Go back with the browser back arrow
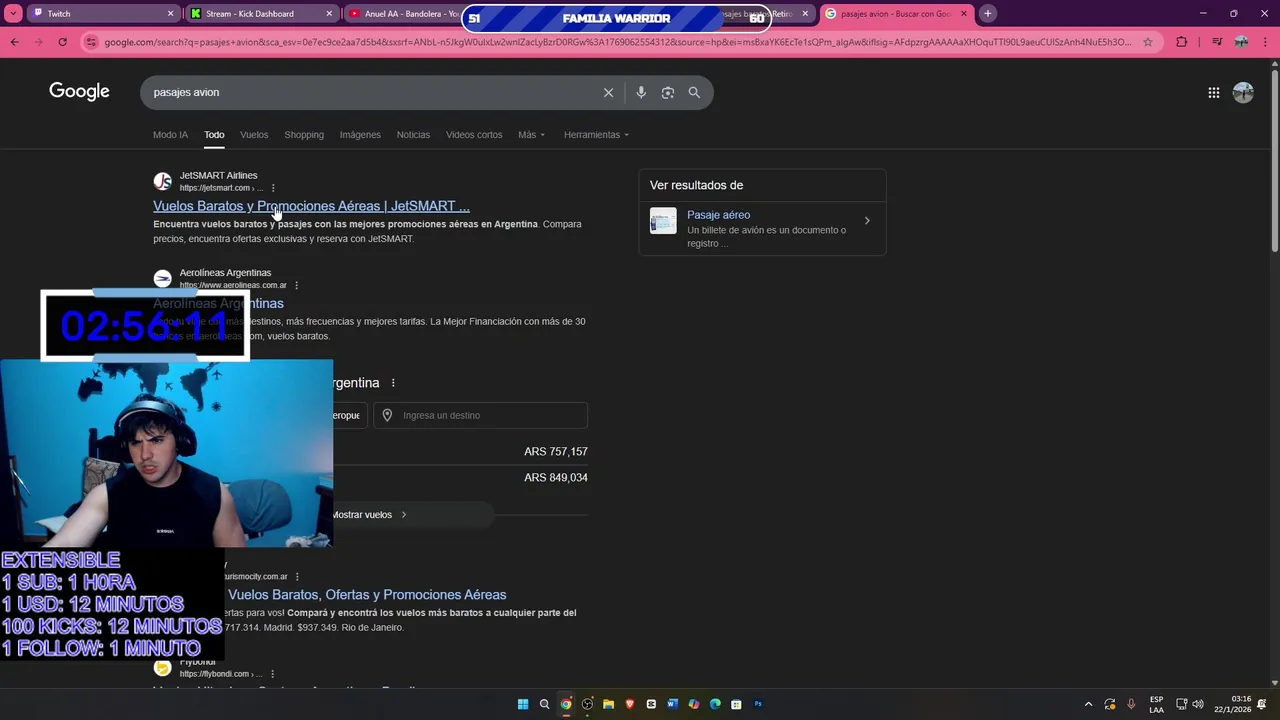Image resolution: width=1280 pixels, height=720 pixels. pyautogui.click(x=15, y=42)
